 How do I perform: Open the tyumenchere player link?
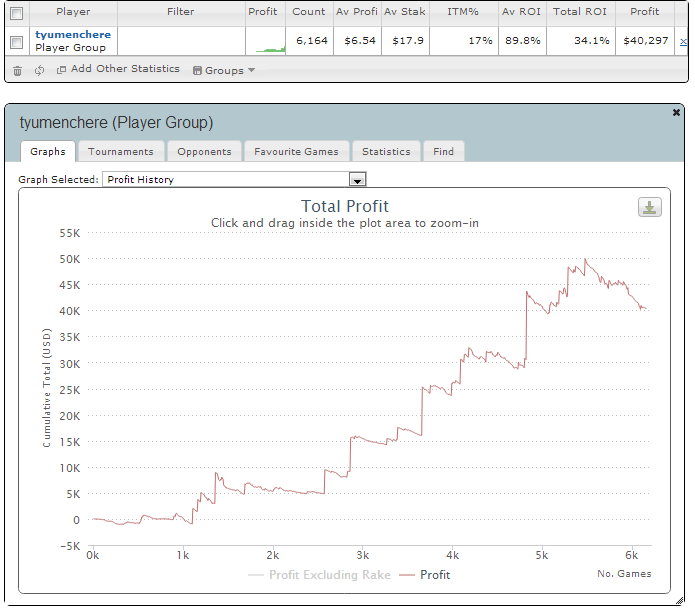tap(73, 34)
